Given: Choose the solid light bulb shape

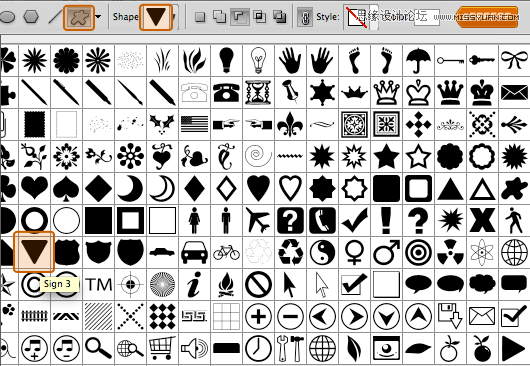Looking at the screenshot, I should 226,60.
